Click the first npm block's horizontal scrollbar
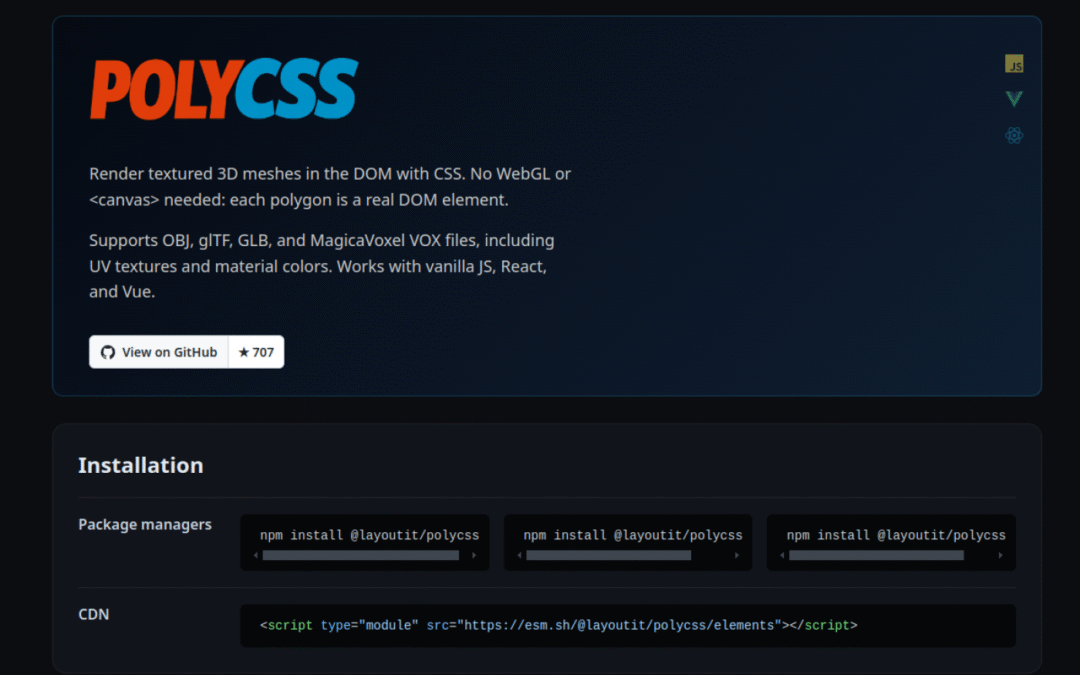Screen dimensions: 1080x675 (x=361, y=555)
